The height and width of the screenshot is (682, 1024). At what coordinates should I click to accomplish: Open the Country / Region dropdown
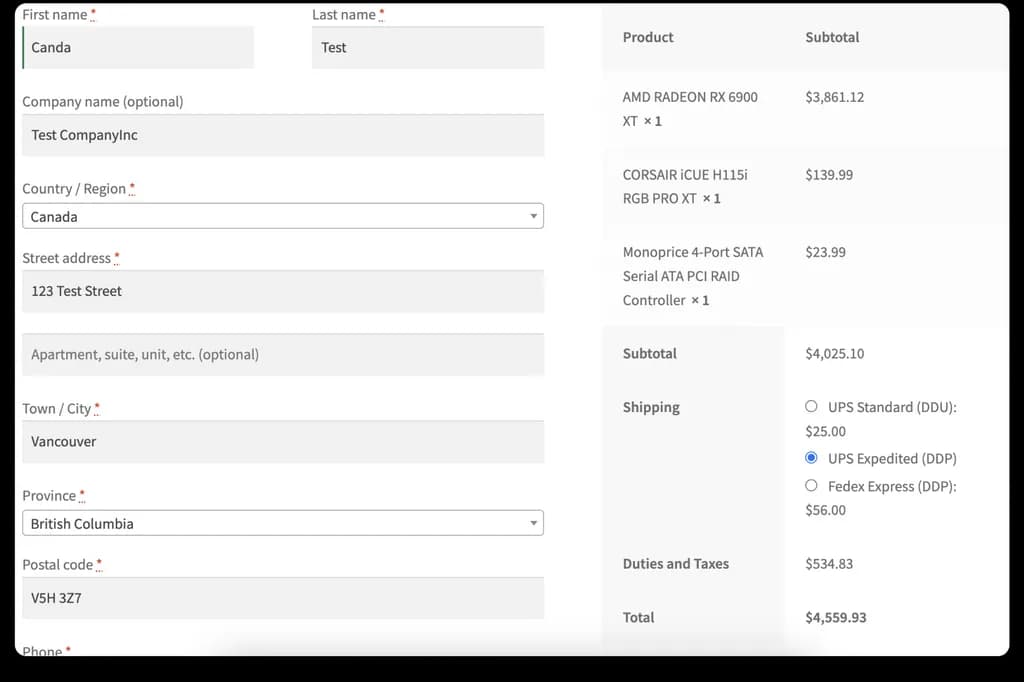tap(283, 216)
